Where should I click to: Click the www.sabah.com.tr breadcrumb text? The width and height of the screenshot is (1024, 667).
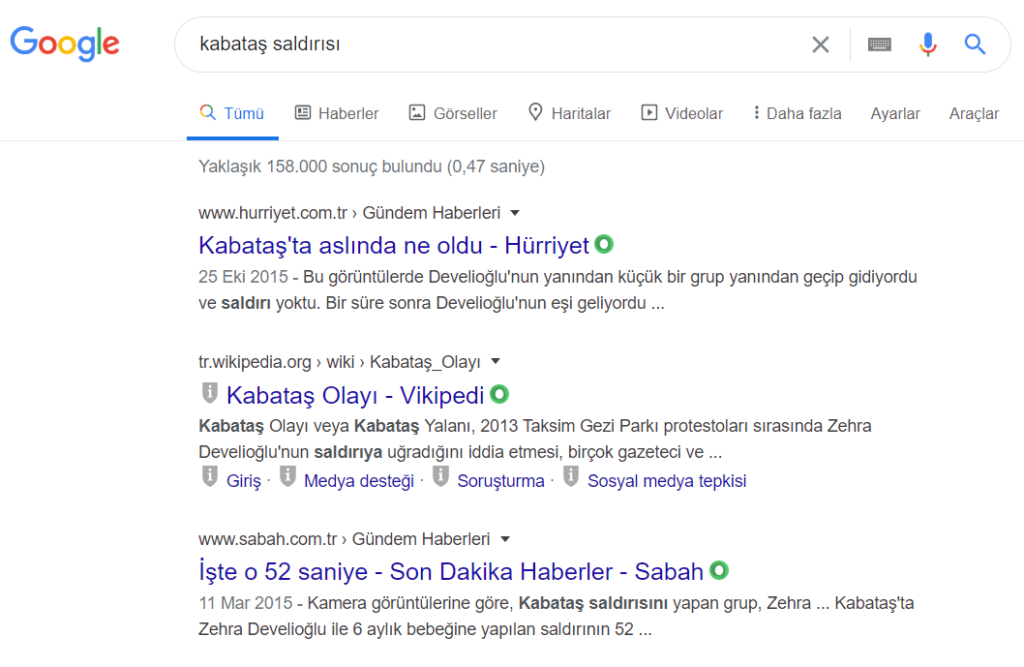[x=268, y=539]
